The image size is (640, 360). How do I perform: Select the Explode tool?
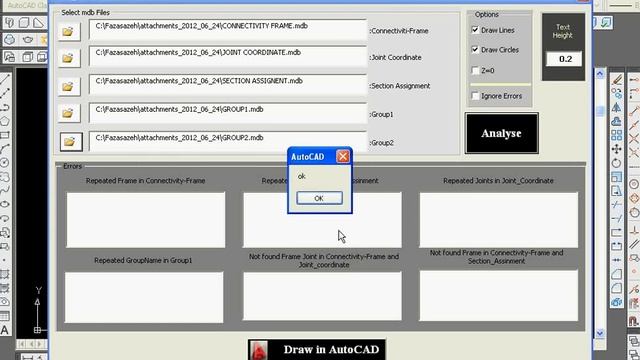click(617, 302)
